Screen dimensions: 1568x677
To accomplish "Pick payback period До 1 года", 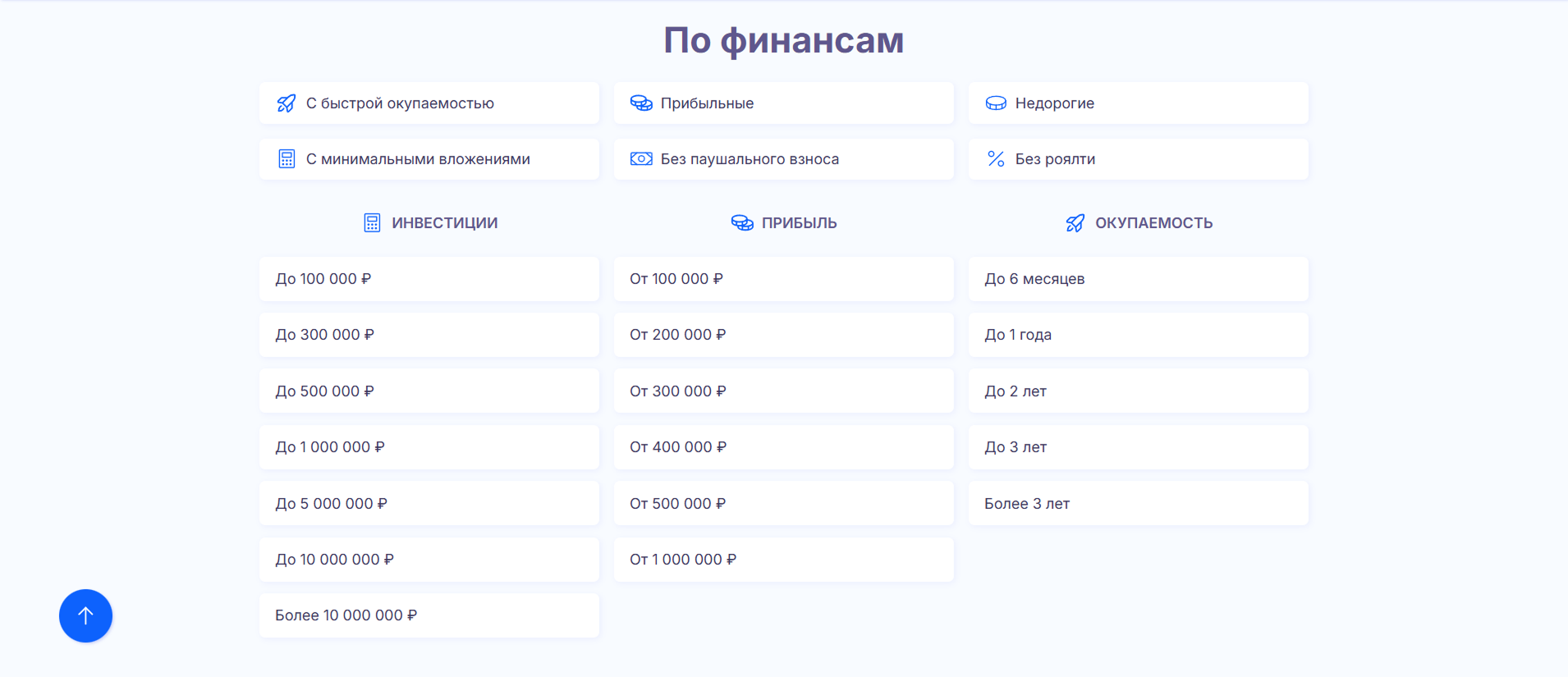I will pyautogui.click(x=1139, y=335).
